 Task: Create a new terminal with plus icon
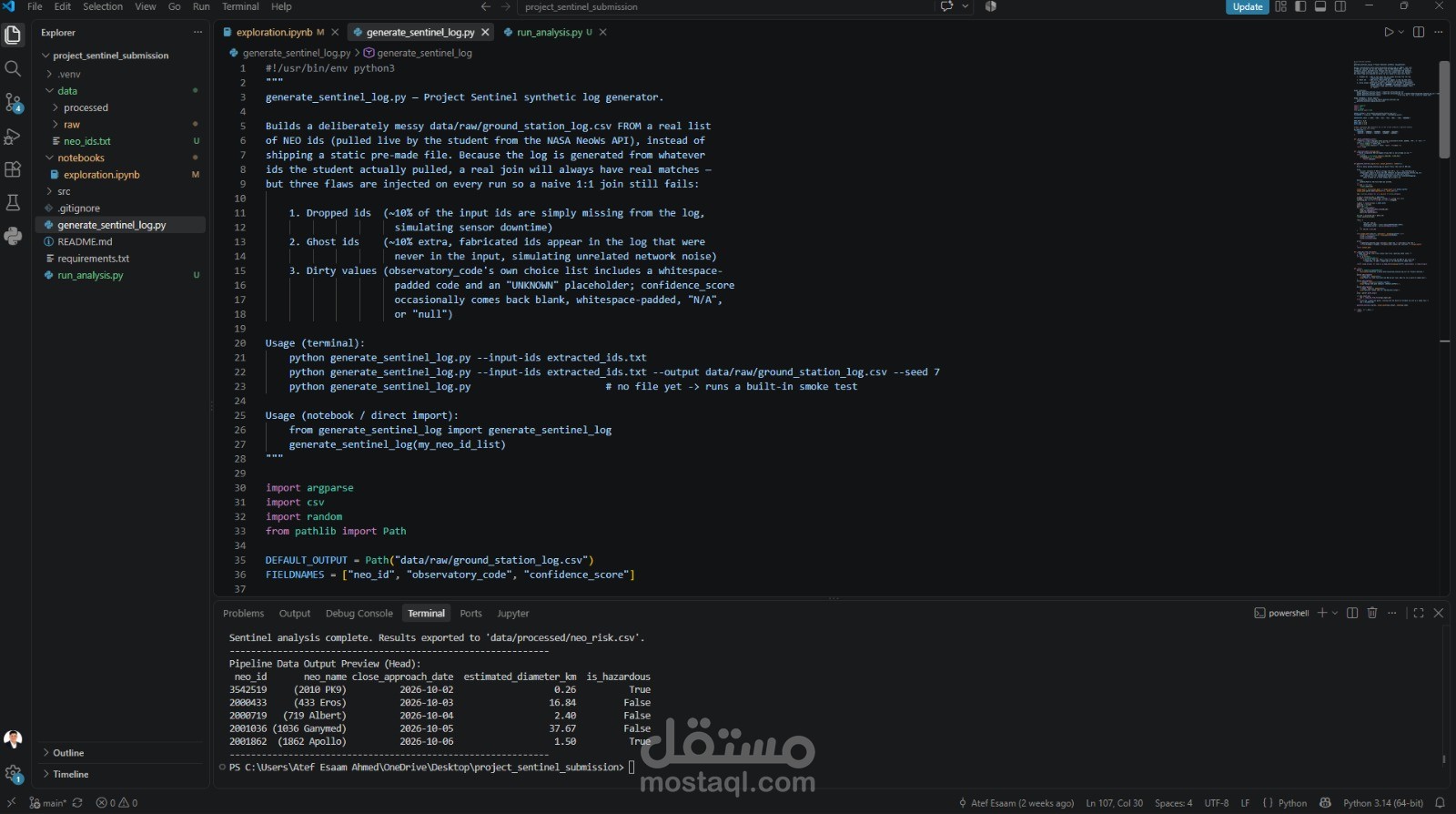[1322, 613]
